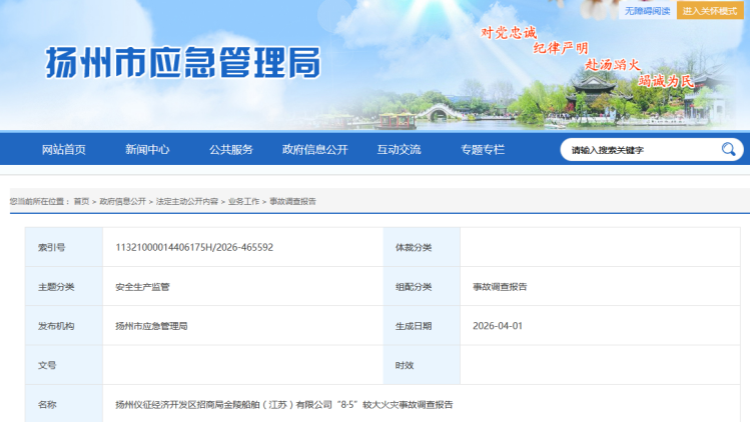Open the 专题专栏 navigation item
Image resolution: width=750 pixels, height=422 pixels.
pyautogui.click(x=483, y=150)
